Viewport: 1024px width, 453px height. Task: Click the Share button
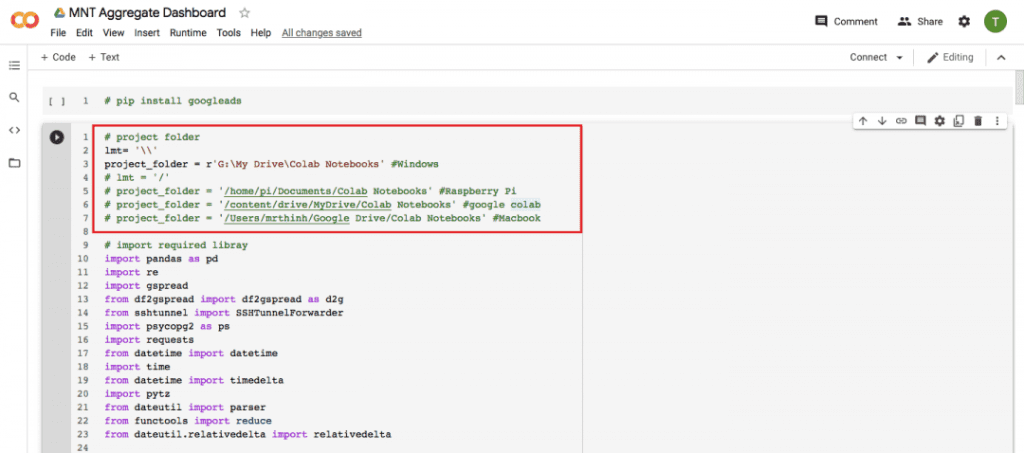[920, 22]
